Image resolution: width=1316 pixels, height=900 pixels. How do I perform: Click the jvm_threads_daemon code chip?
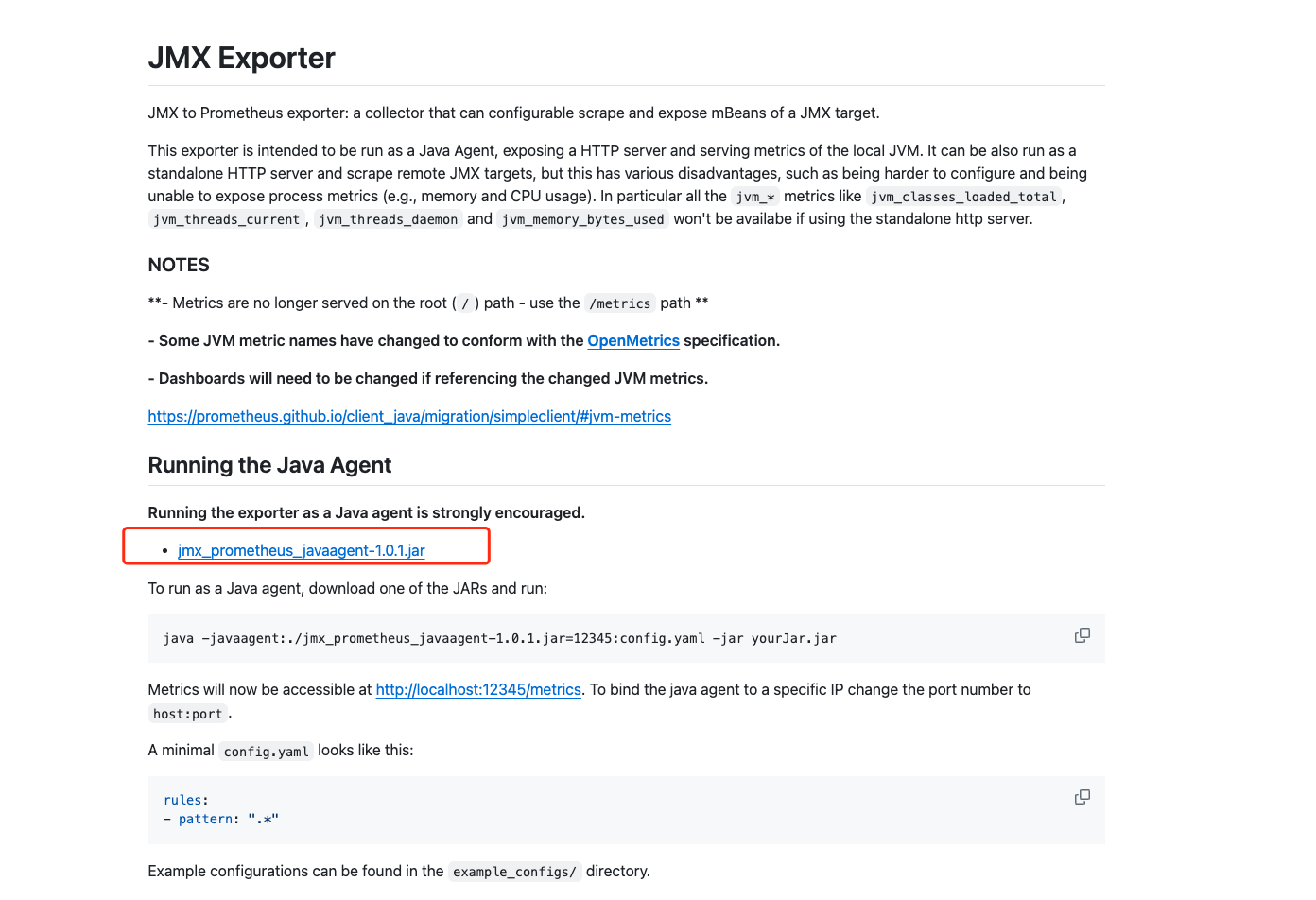pyautogui.click(x=388, y=218)
